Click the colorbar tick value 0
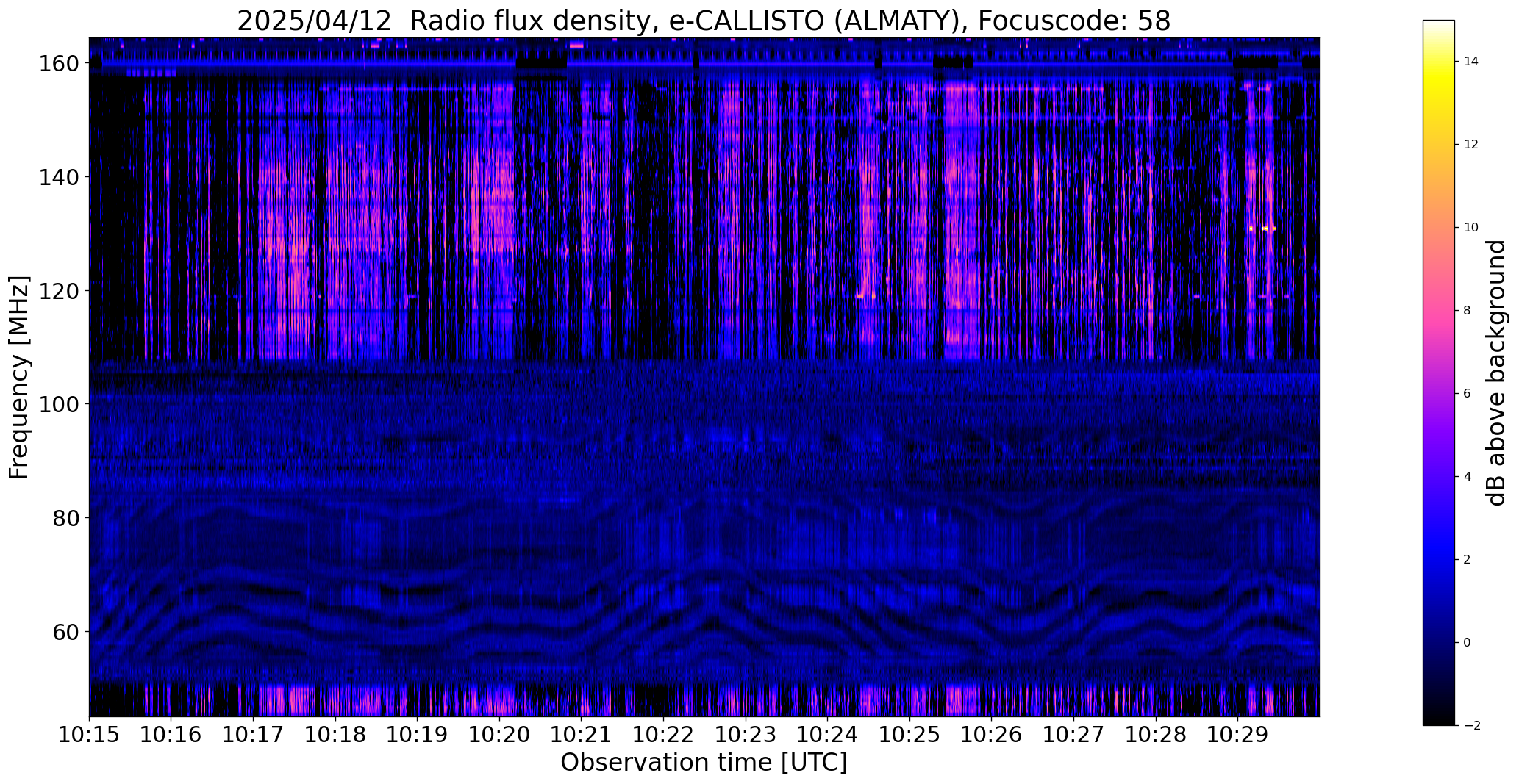The width and height of the screenshot is (1519, 784). tap(1467, 643)
